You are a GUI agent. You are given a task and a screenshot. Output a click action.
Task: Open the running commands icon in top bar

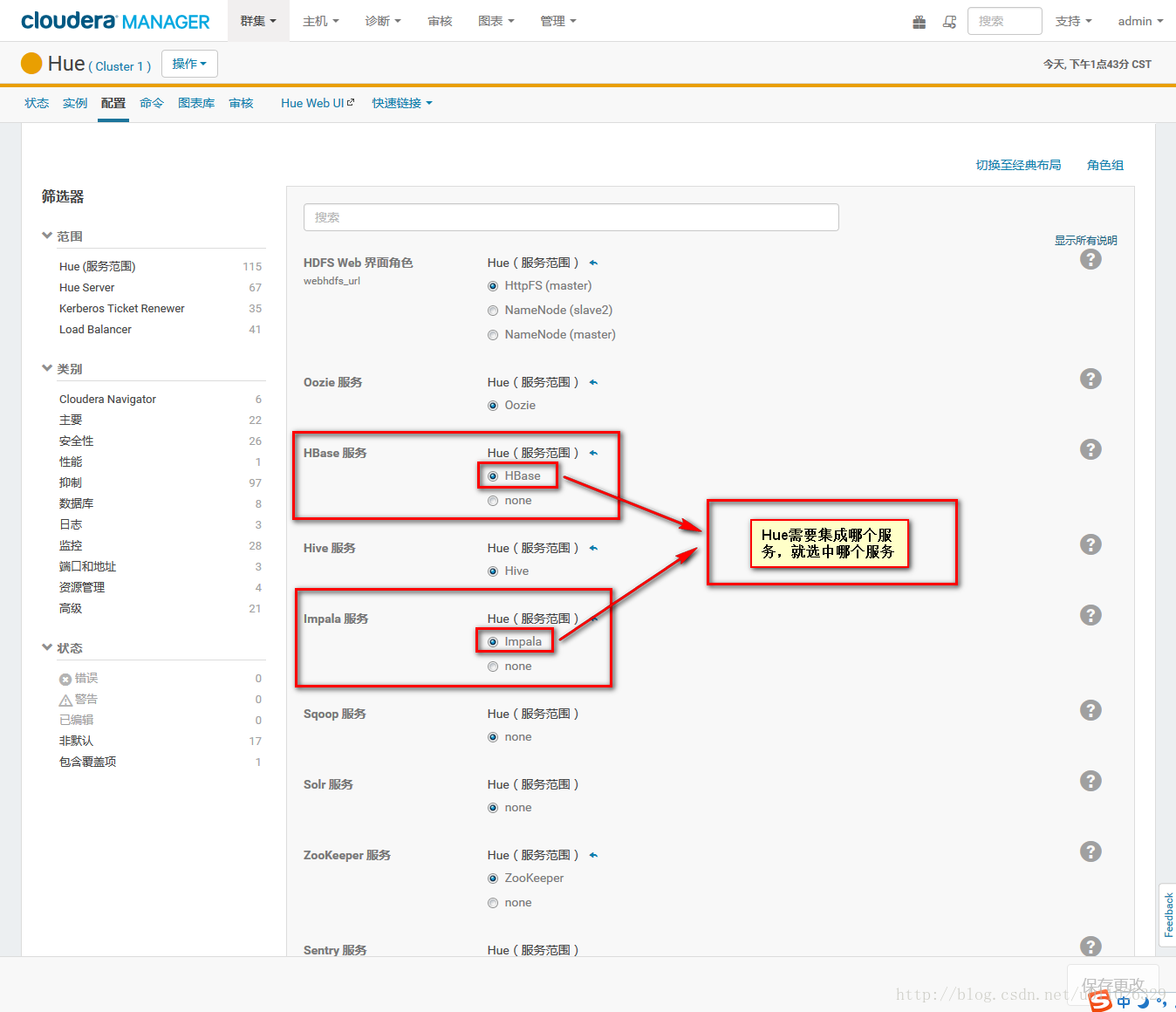[x=949, y=22]
